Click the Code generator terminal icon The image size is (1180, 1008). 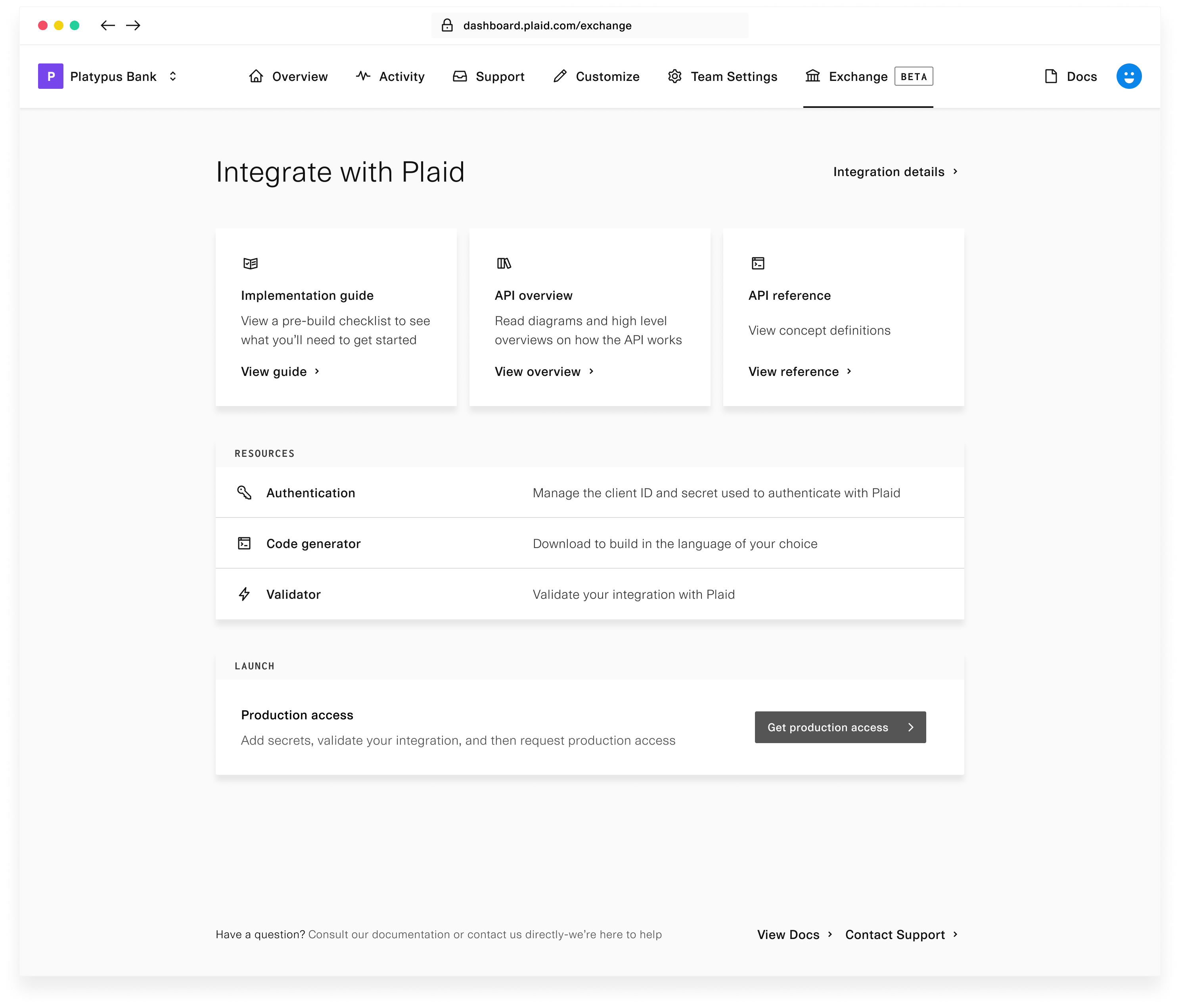point(244,543)
